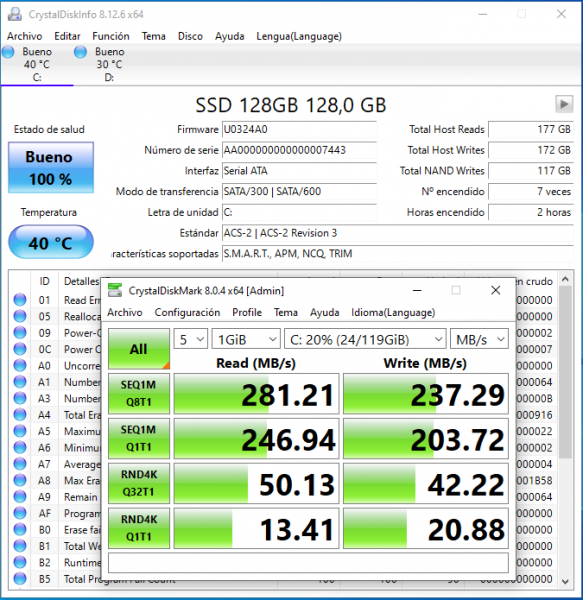583x600 pixels.
Task: Click status orb for attribute 09
Action: pyautogui.click(x=20, y=333)
